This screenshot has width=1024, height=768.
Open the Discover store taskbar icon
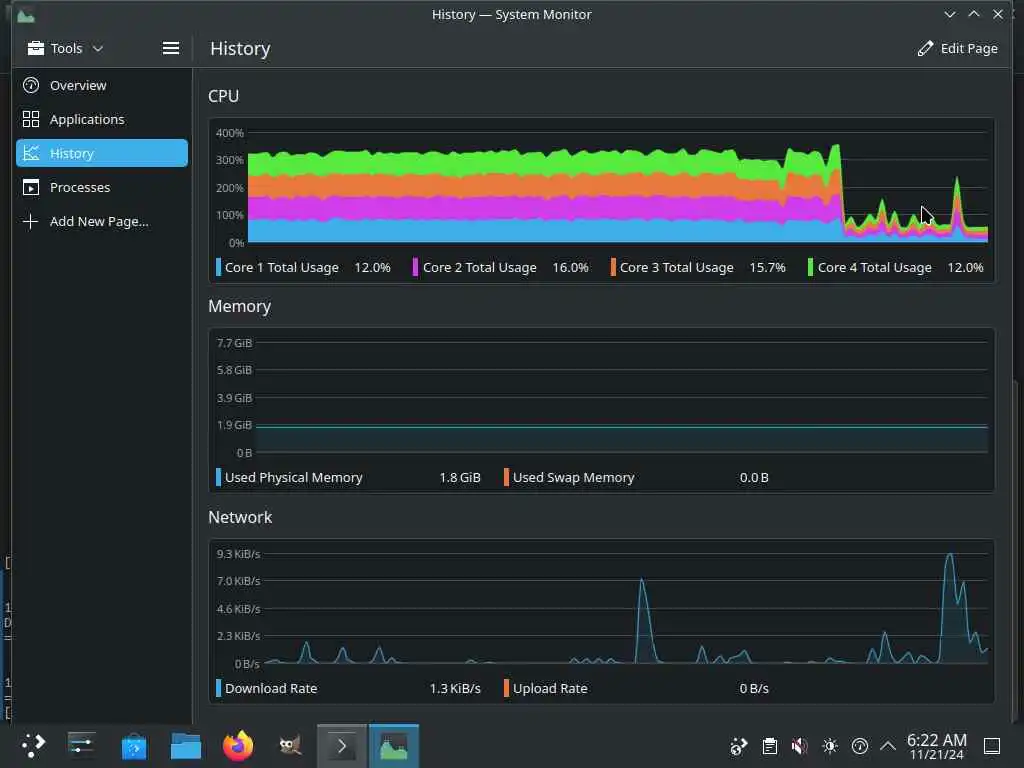click(x=134, y=746)
